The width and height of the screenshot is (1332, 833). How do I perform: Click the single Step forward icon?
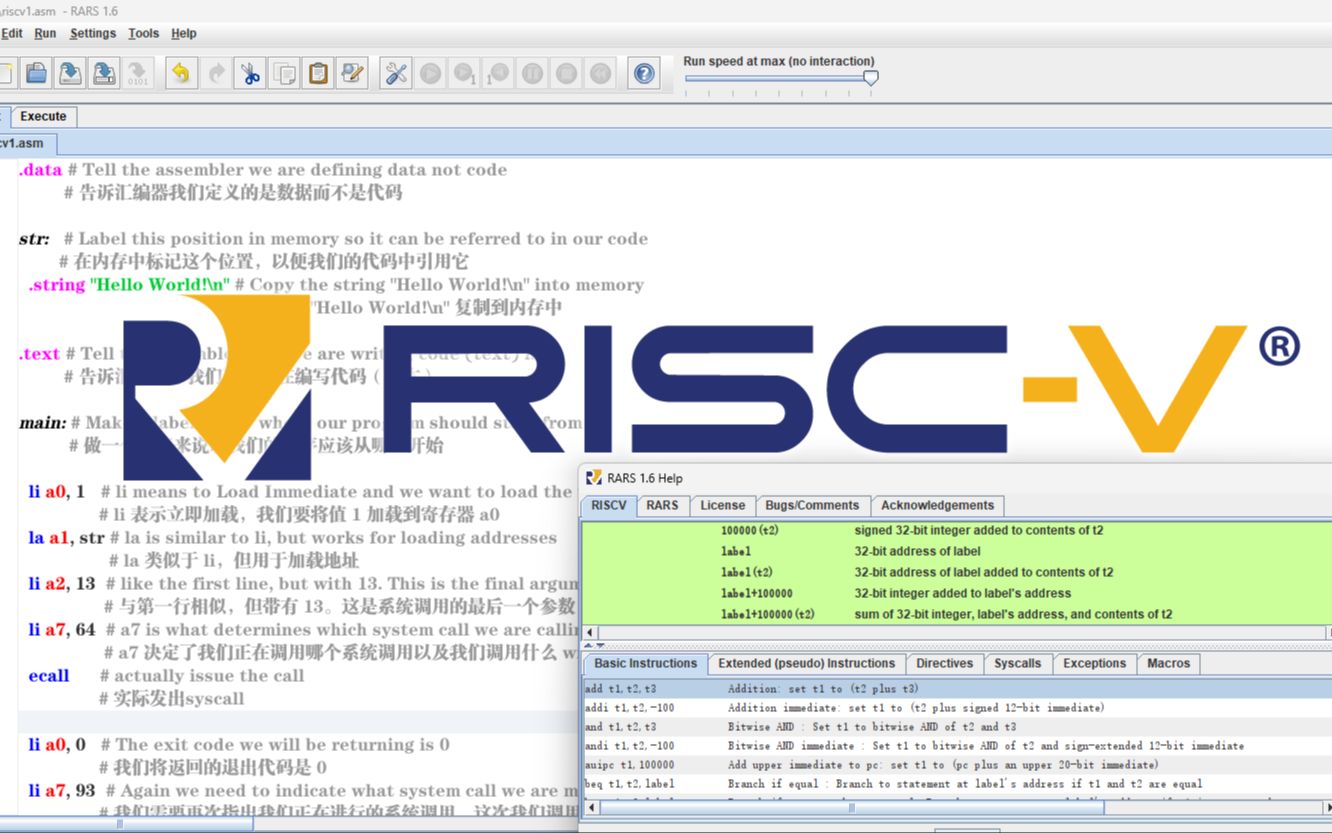point(464,73)
